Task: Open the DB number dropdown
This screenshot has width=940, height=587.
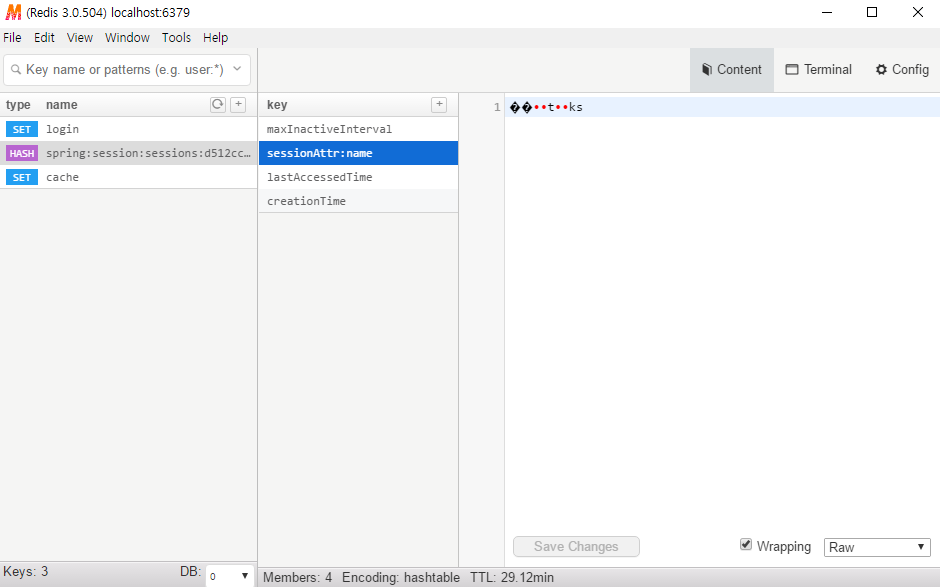Action: (229, 576)
